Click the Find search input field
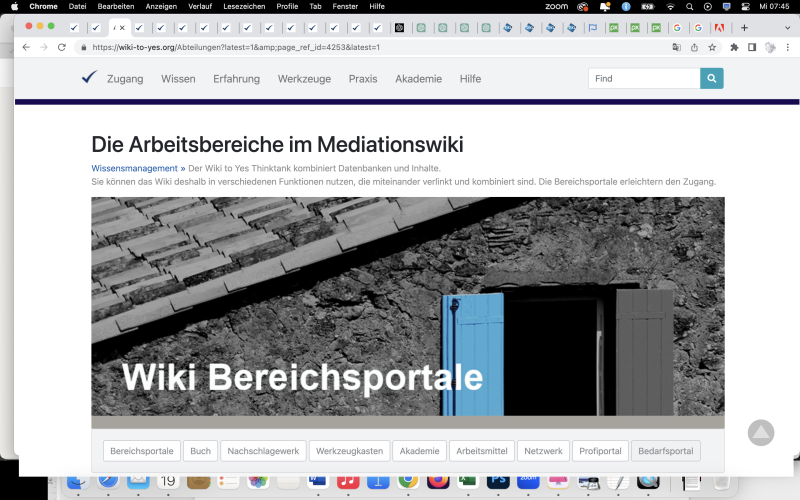The height and width of the screenshot is (500, 800). (643, 78)
